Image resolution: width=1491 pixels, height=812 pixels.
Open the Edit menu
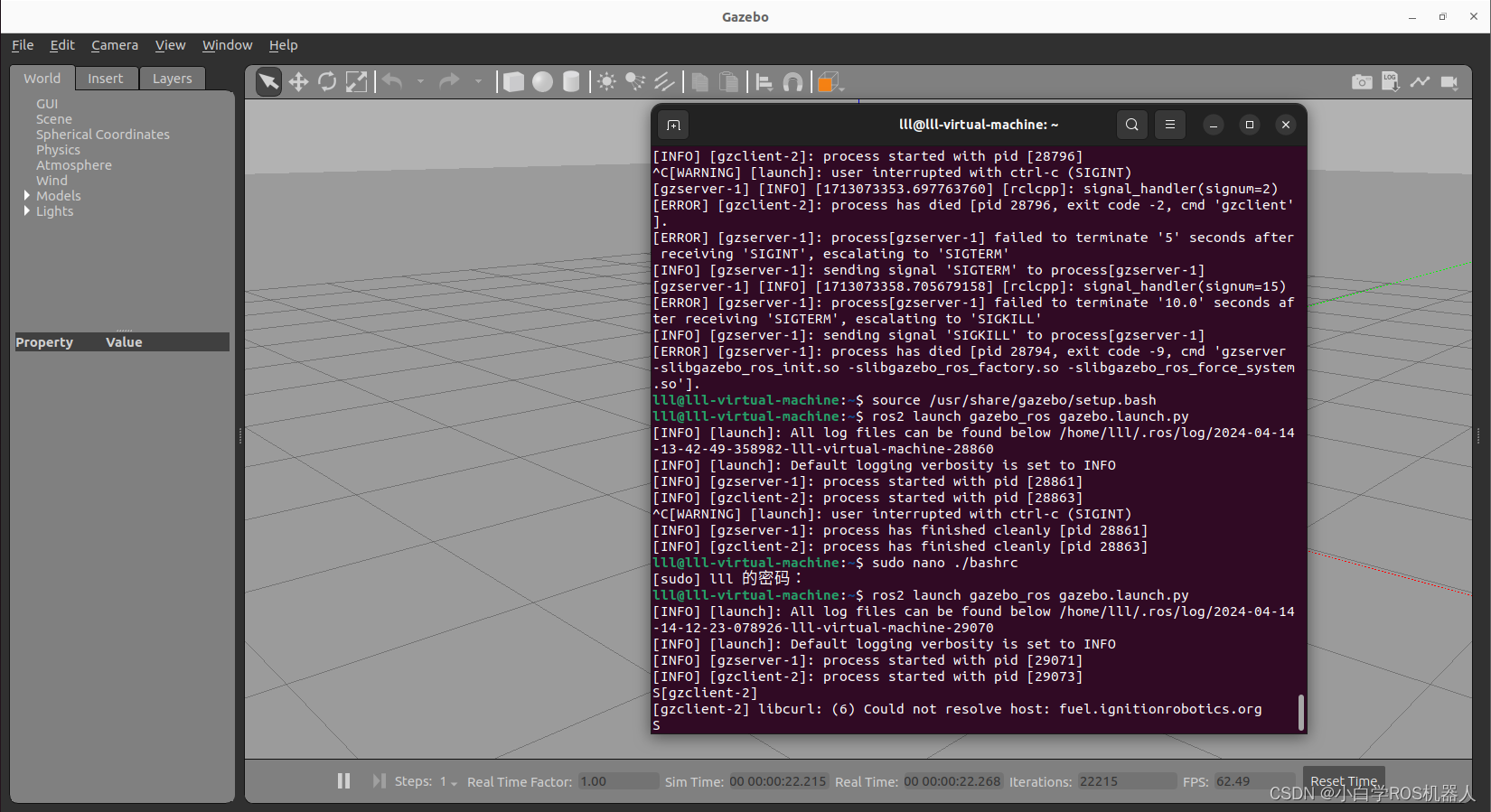tap(62, 45)
